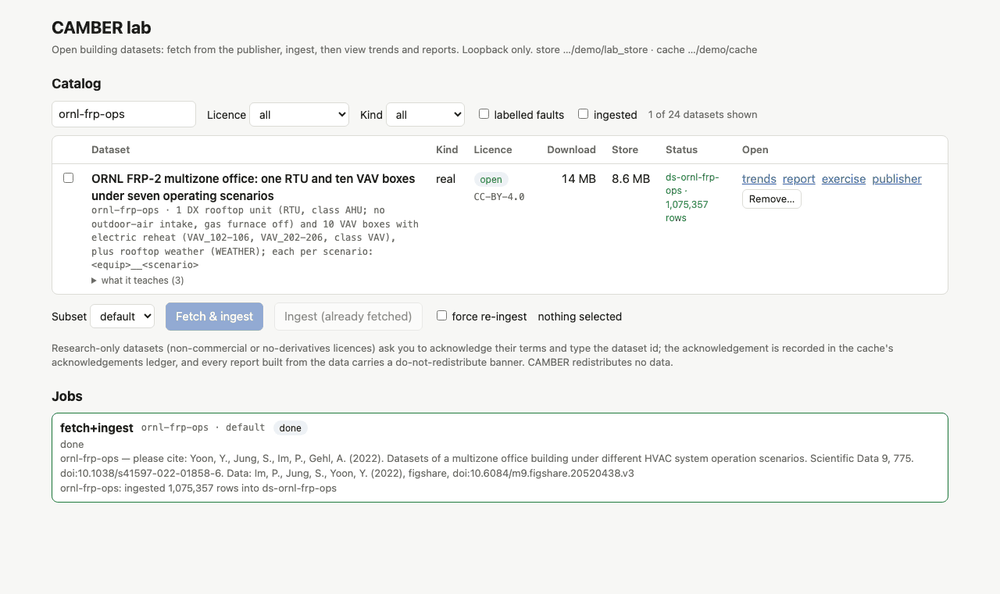Viewport: 1000px width, 594px height.
Task: Click the 'fetch+ingest' job title
Action: pyautogui.click(x=97, y=428)
